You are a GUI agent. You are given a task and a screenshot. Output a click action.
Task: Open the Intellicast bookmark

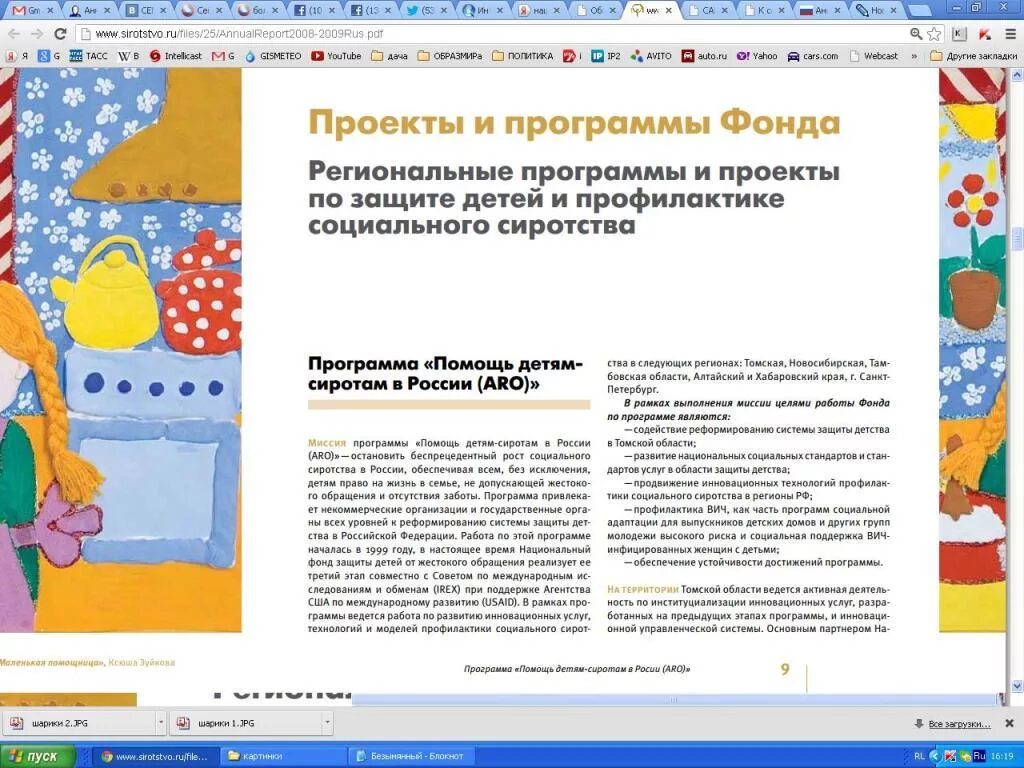(176, 56)
